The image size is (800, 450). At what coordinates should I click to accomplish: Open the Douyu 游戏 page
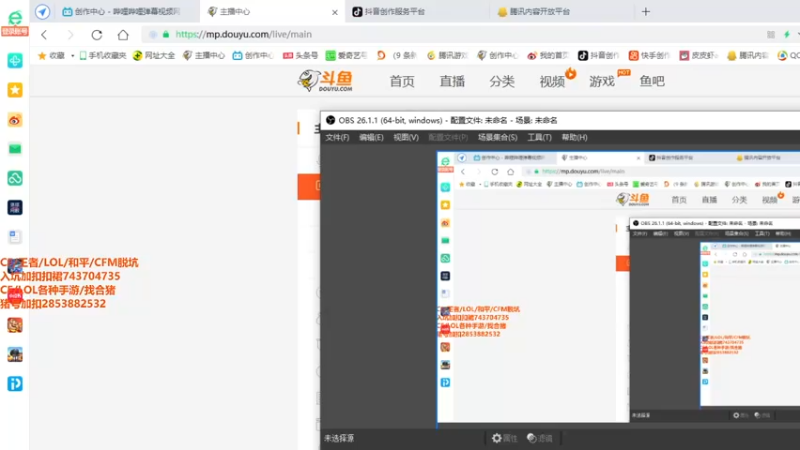pyautogui.click(x=602, y=81)
